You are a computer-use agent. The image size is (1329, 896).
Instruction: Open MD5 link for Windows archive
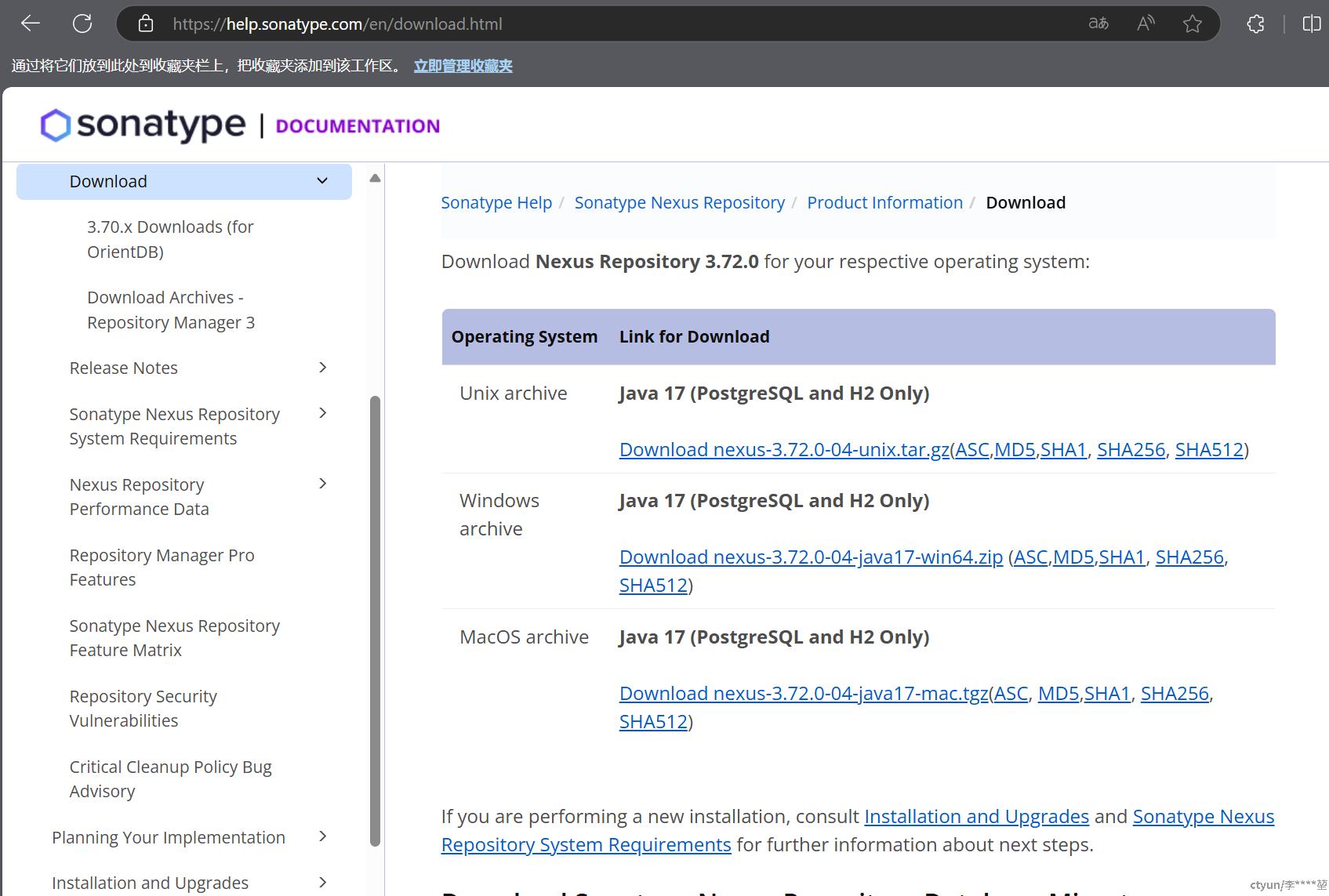click(x=1074, y=557)
